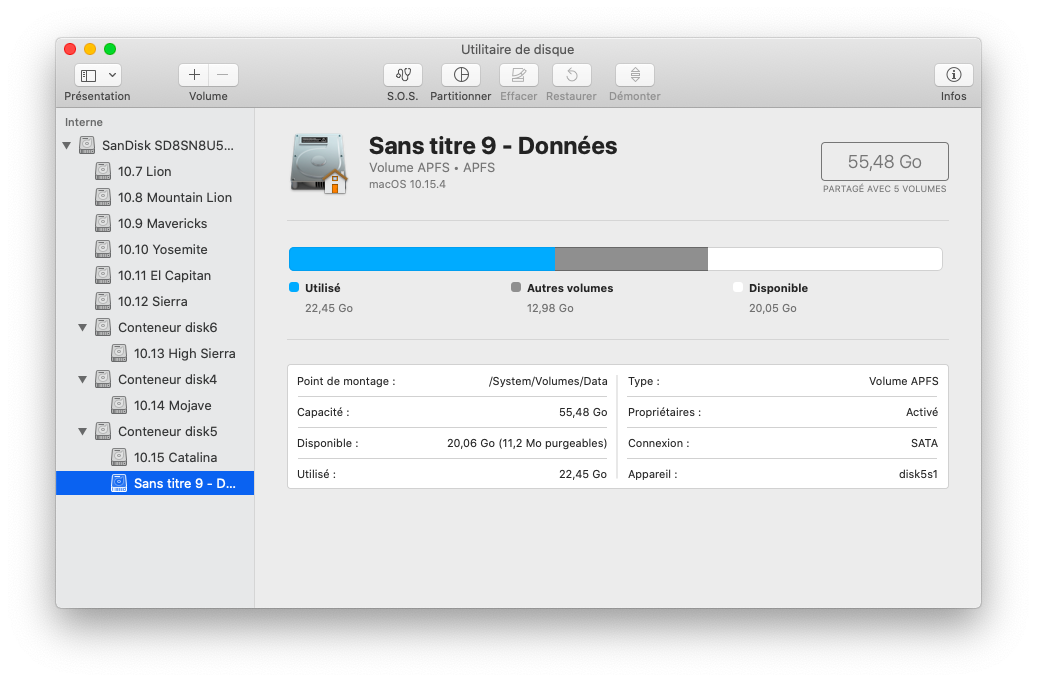Collapse Conteneur disk4 disclosure triangle
1037x682 pixels.
pos(83,380)
